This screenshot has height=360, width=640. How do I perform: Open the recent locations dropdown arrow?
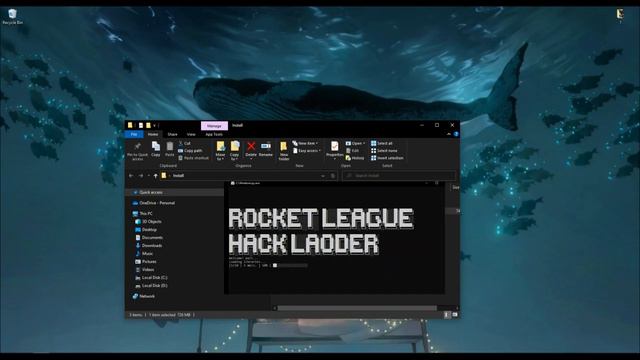pyautogui.click(x=148, y=176)
